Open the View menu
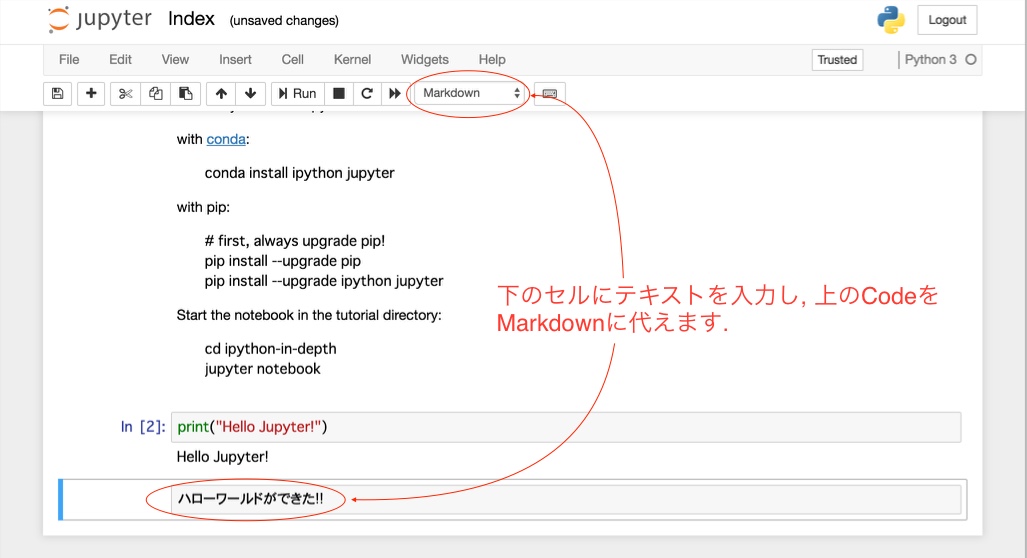This screenshot has height=558, width=1027. [175, 60]
